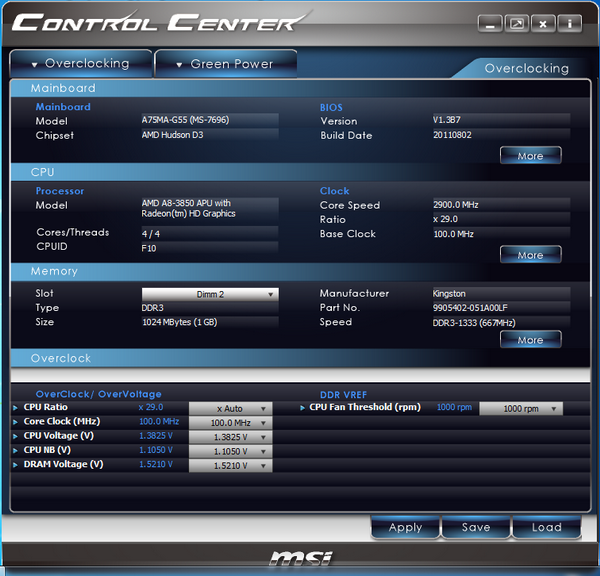Click the OverClock/ OverVoltage heading

(98, 394)
